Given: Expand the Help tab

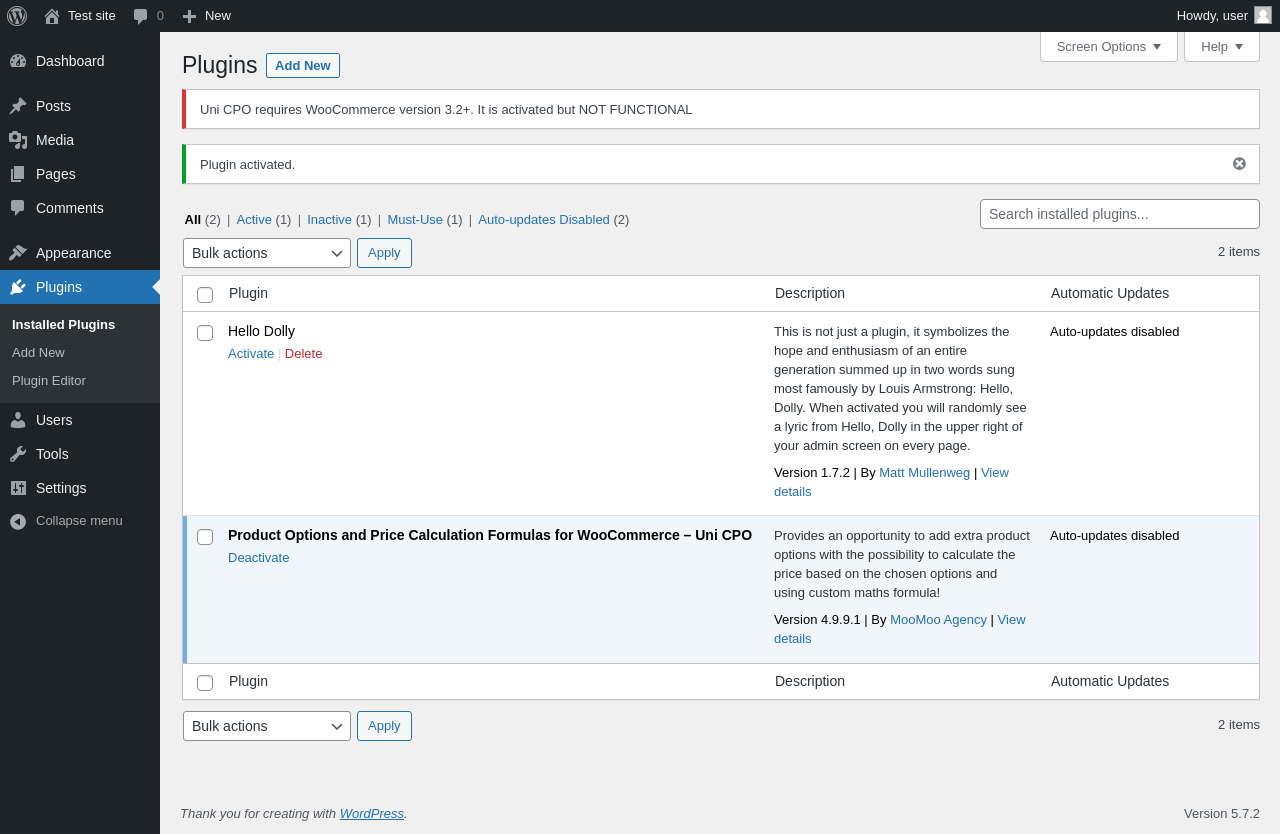Looking at the screenshot, I should [x=1221, y=46].
